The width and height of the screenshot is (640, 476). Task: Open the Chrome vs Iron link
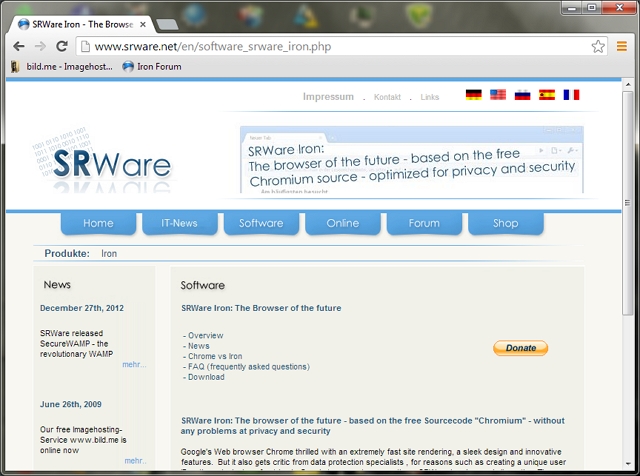(x=215, y=356)
